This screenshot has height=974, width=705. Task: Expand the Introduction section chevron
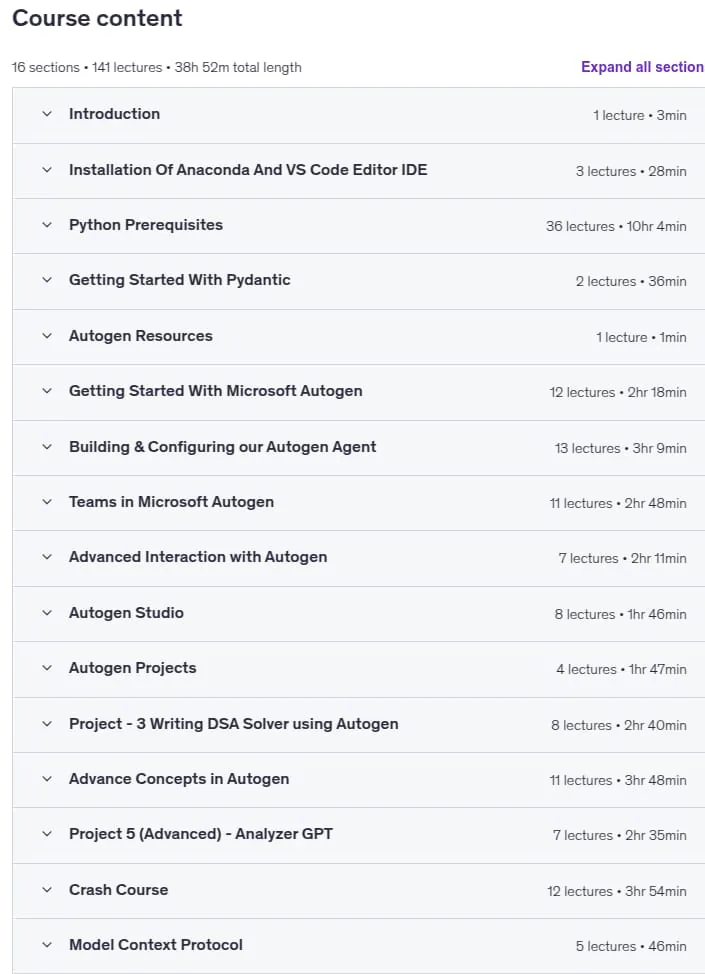pyautogui.click(x=47, y=114)
